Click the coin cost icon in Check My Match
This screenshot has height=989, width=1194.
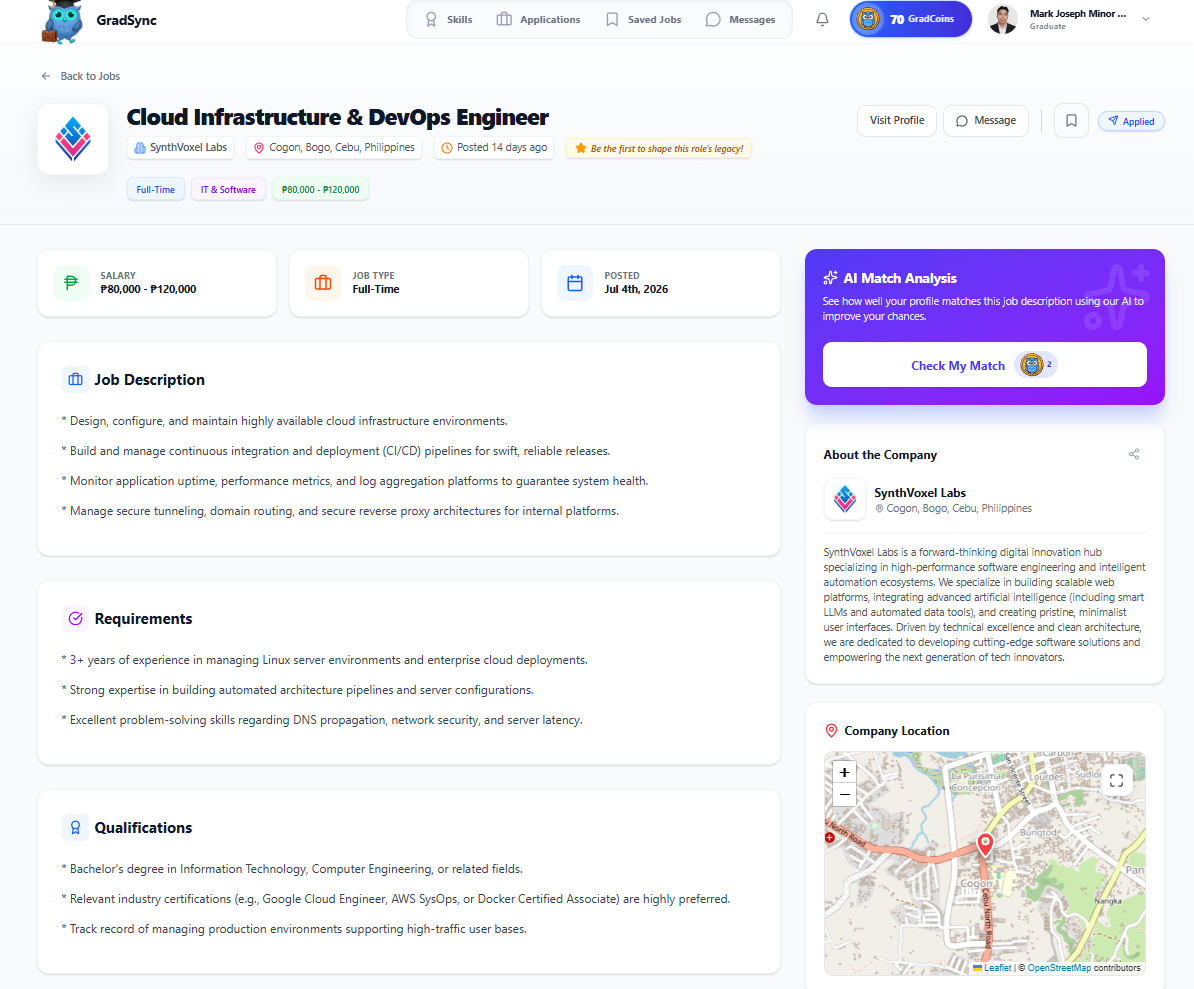click(x=1032, y=365)
